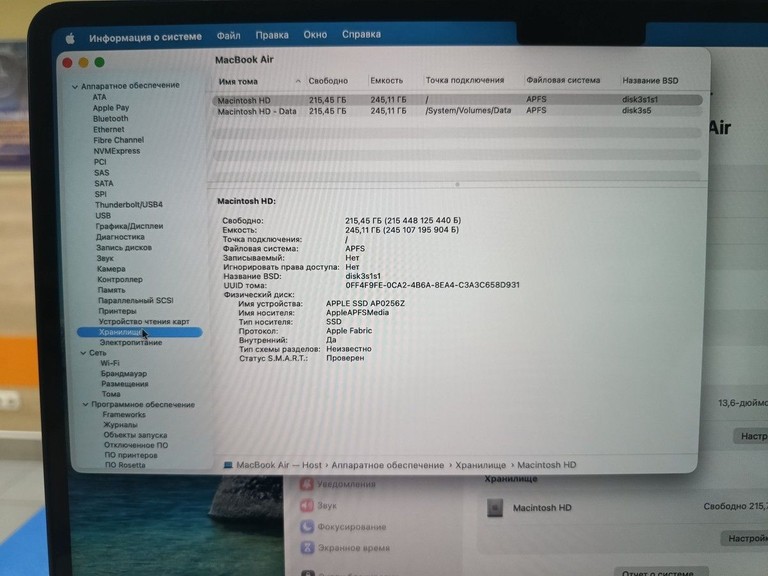The height and width of the screenshot is (576, 768).
Task: Sort by the Файловая система column header
Action: (x=563, y=80)
